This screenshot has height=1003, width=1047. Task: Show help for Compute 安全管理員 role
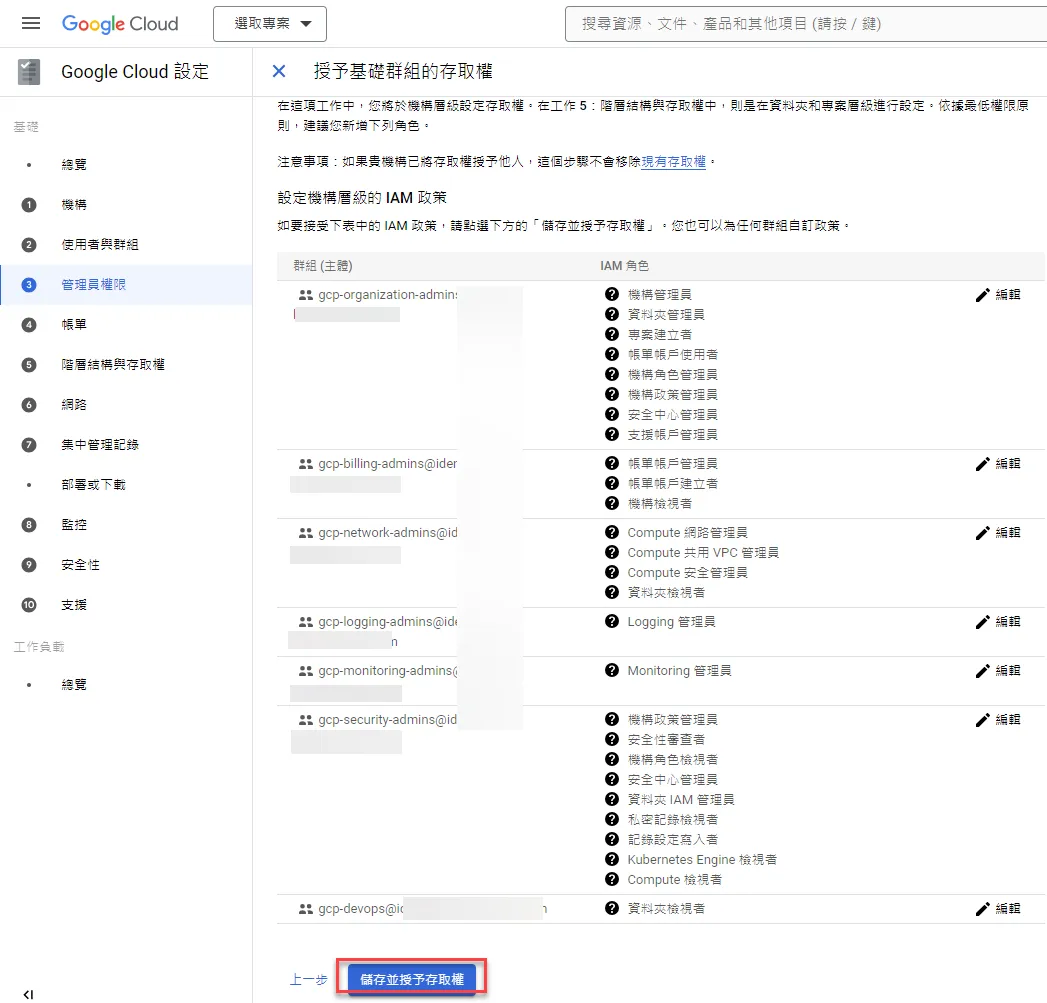612,572
